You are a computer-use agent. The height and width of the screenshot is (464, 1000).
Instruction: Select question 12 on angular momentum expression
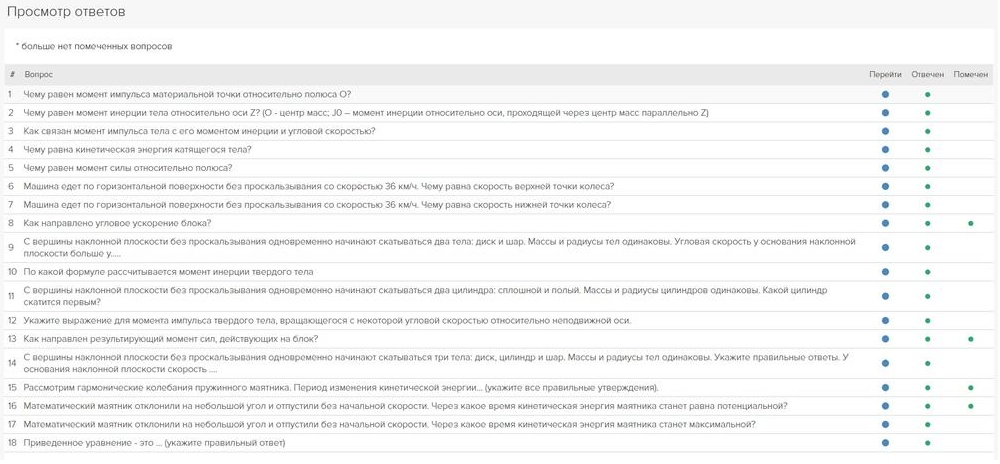(x=327, y=321)
